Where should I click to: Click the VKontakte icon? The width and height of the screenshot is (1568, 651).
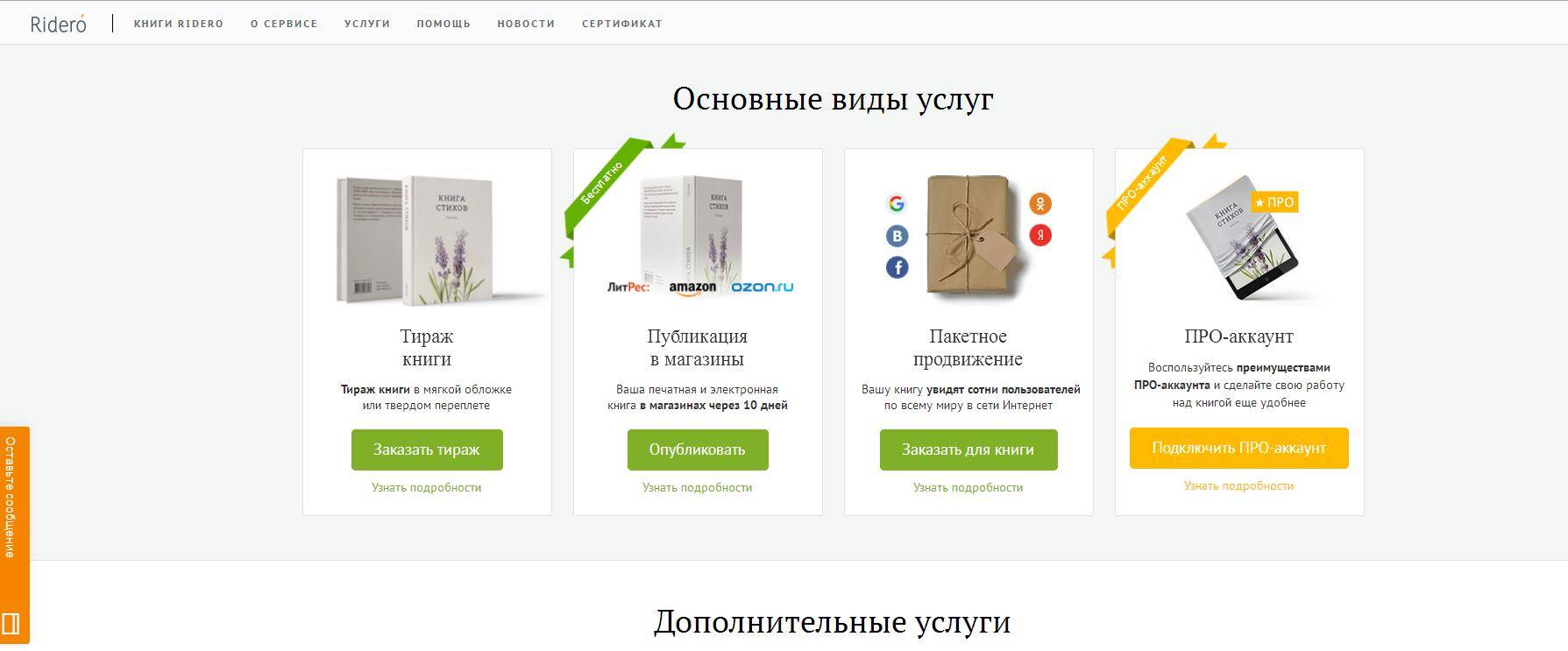[897, 236]
